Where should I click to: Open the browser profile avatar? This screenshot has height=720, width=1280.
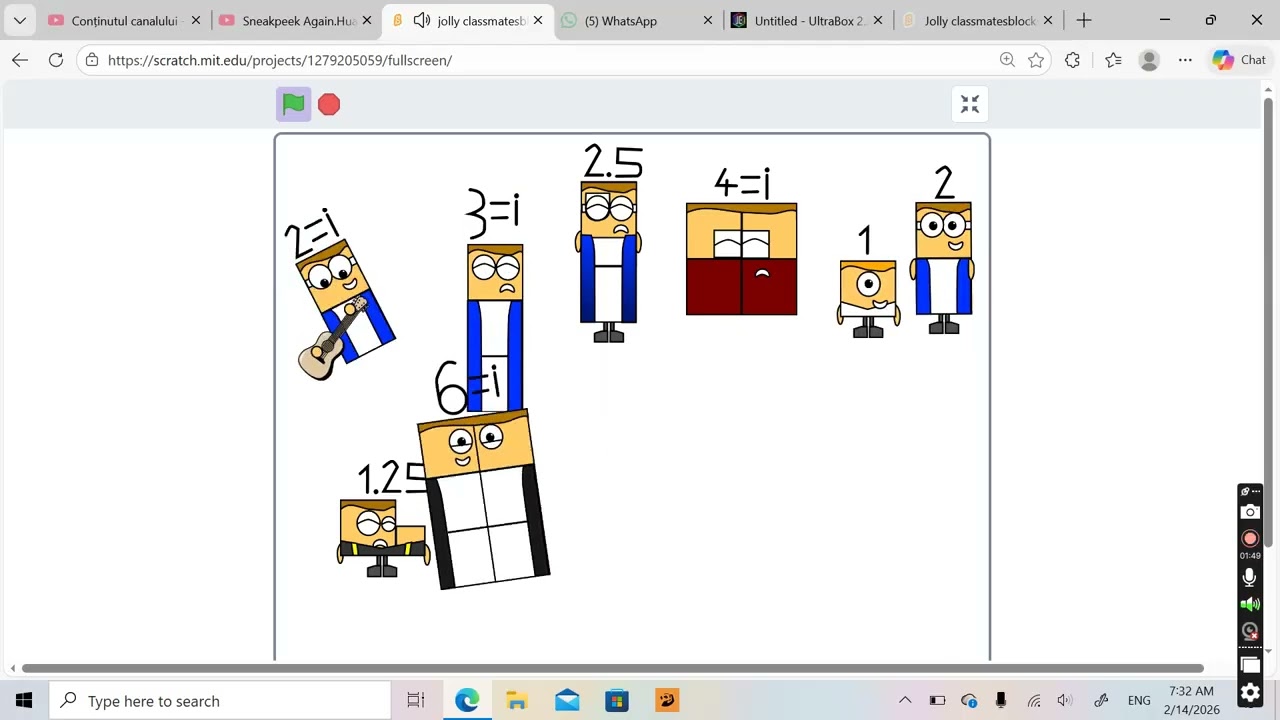tap(1149, 60)
